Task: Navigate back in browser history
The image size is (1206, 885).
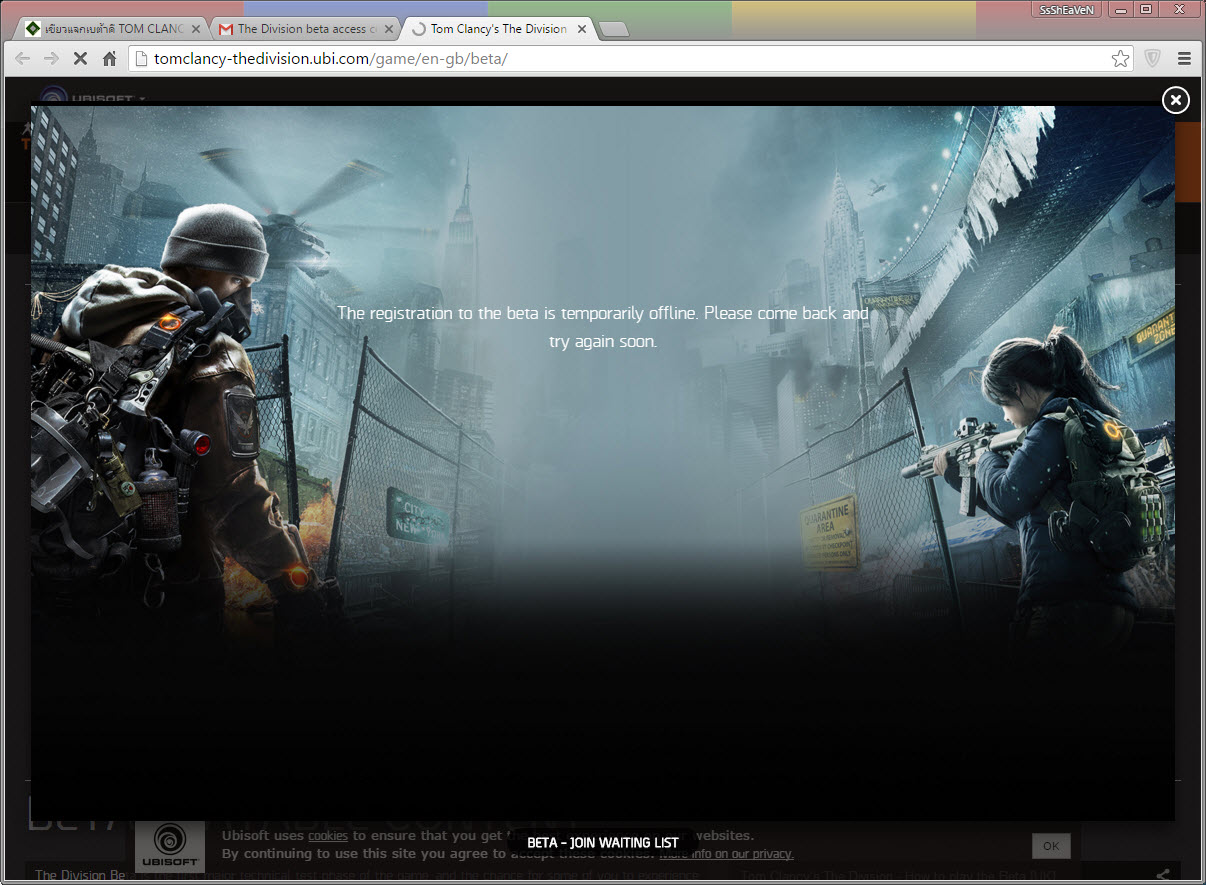Action: [x=22, y=59]
